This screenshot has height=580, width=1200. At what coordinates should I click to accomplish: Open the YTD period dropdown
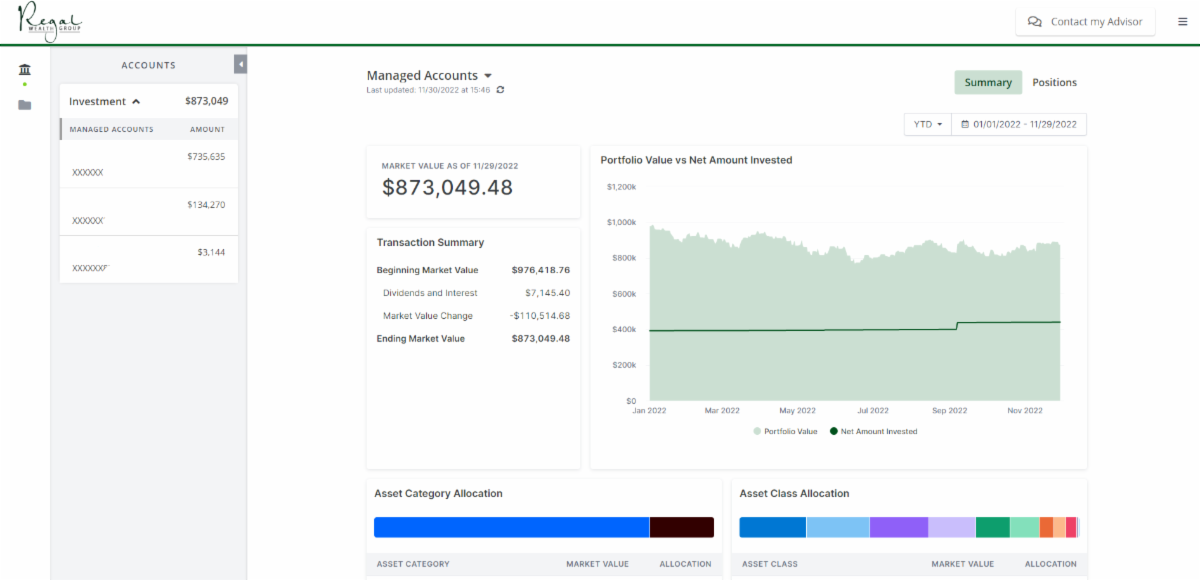pos(927,125)
